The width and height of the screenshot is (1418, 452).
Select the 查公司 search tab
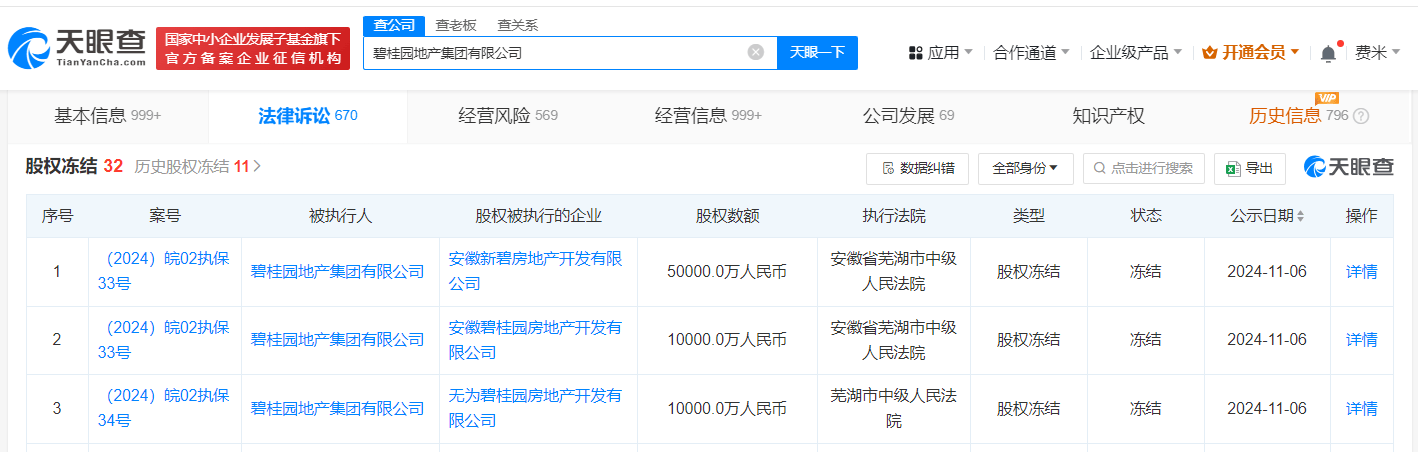pos(394,25)
